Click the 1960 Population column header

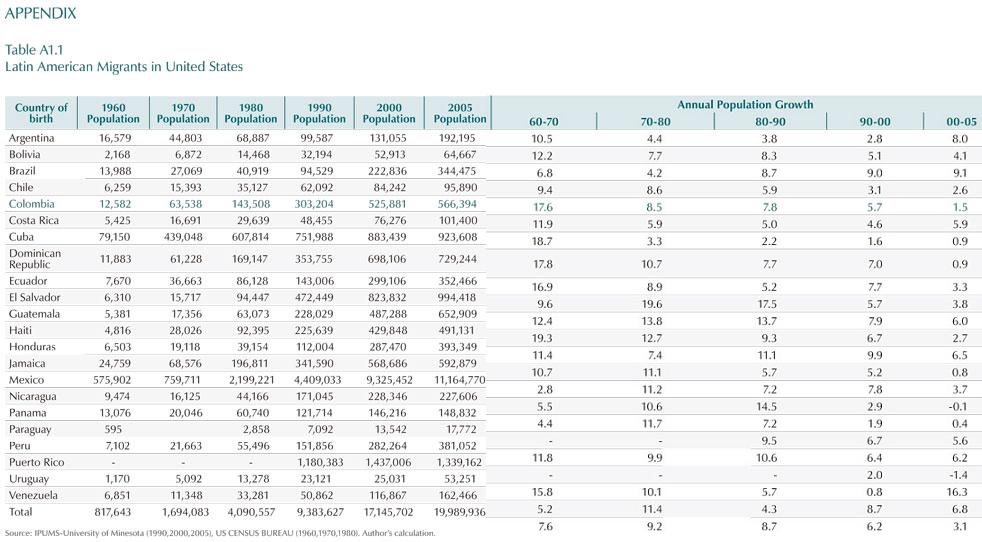(113, 113)
